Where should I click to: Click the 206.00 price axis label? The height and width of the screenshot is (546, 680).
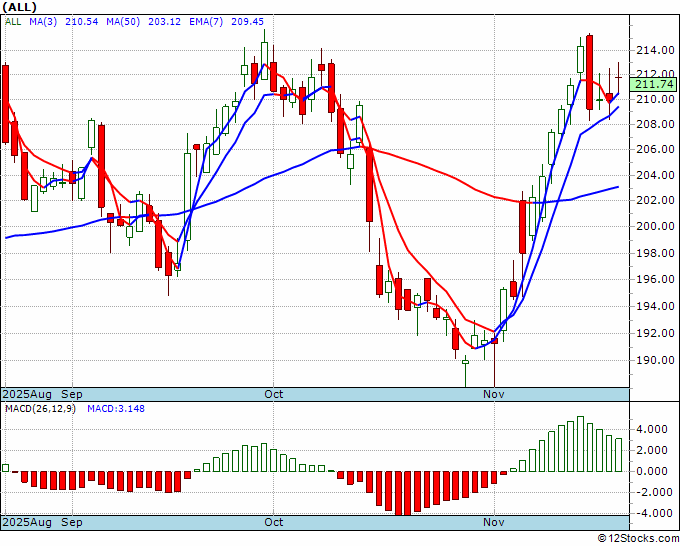pos(655,150)
